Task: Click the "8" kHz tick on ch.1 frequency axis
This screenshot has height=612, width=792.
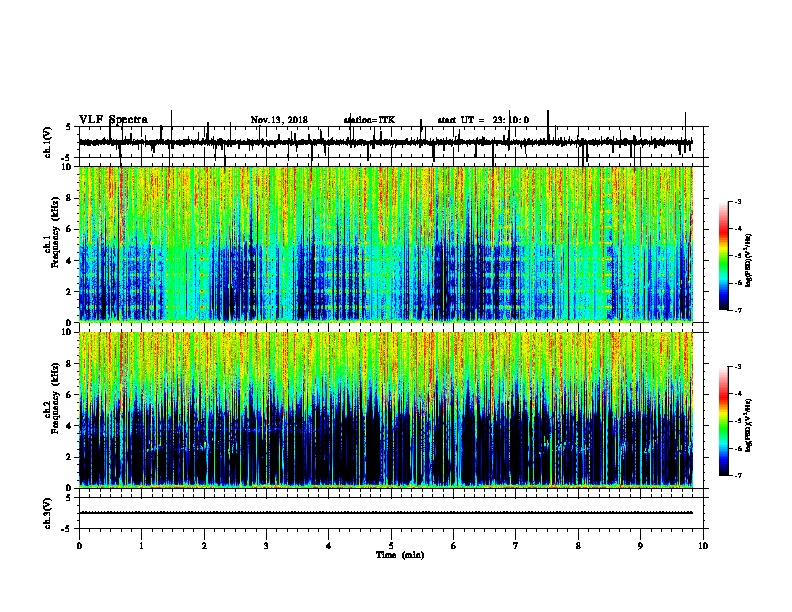Action: [70, 198]
